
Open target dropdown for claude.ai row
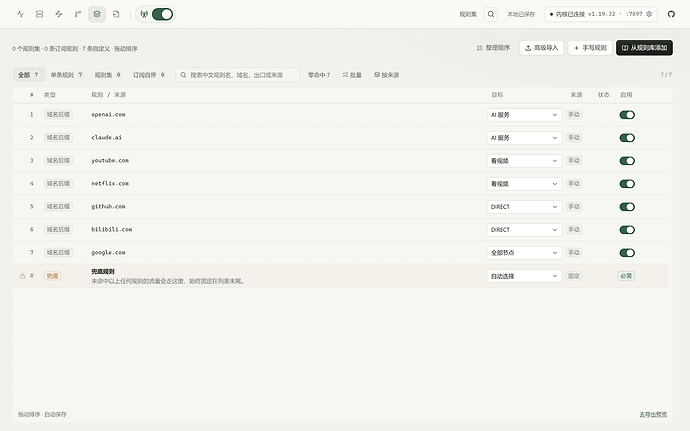click(524, 138)
